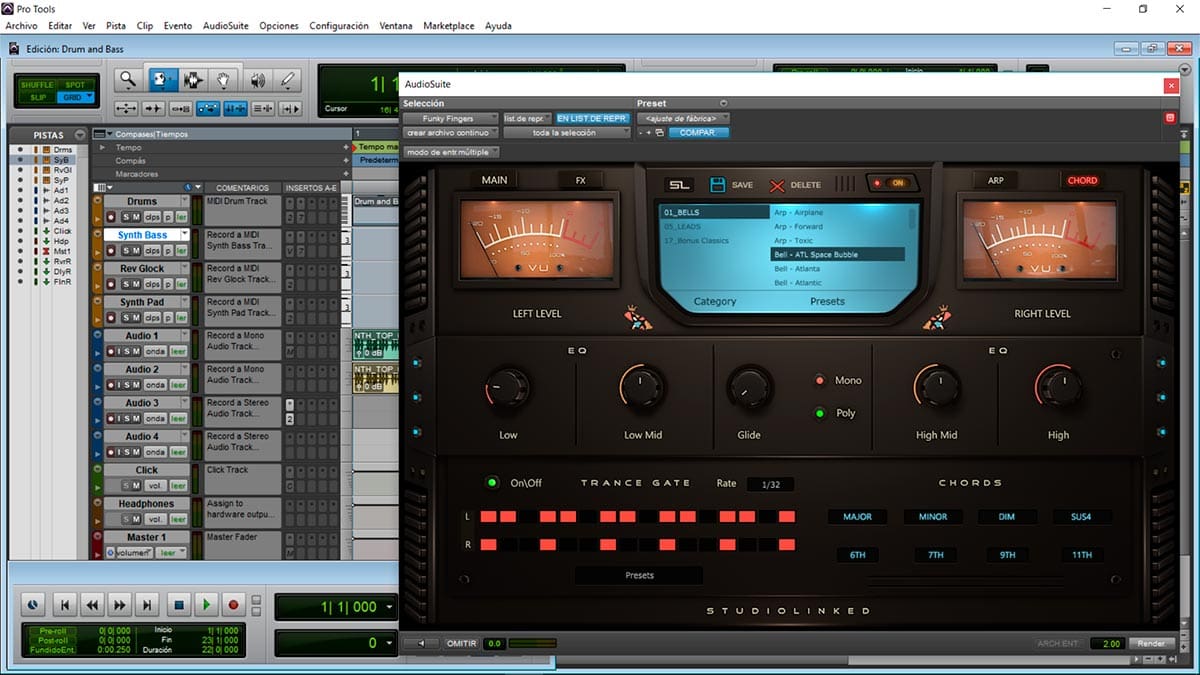Adjust the Low EQ knob
Viewport: 1200px width, 675px height.
coord(509,386)
